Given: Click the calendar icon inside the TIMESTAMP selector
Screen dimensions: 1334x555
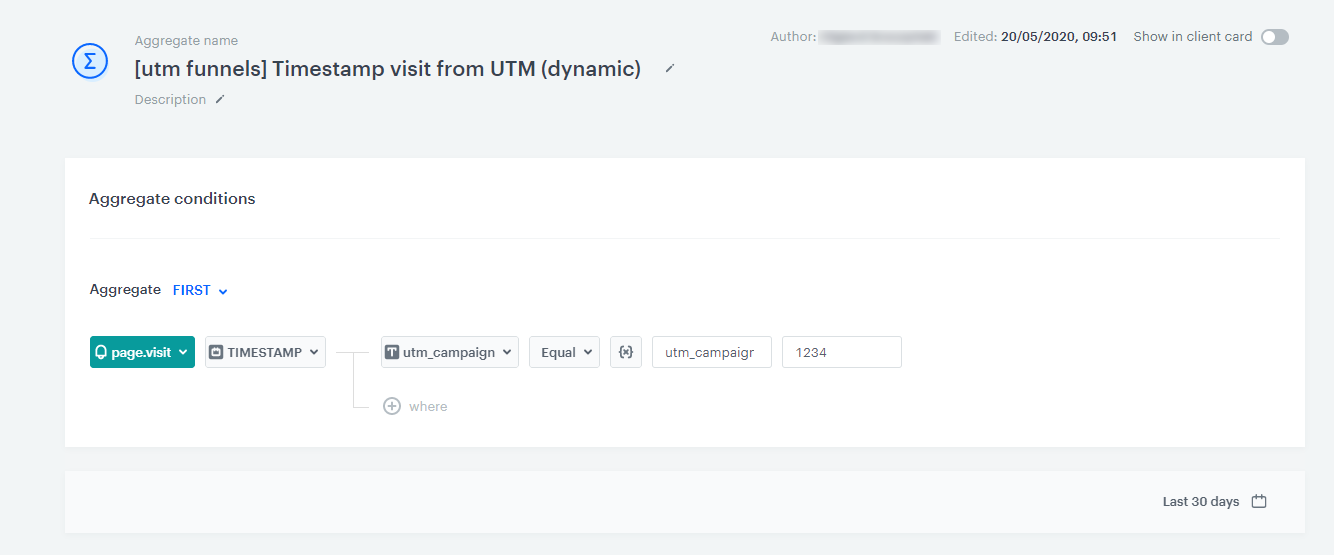Looking at the screenshot, I should pyautogui.click(x=216, y=352).
